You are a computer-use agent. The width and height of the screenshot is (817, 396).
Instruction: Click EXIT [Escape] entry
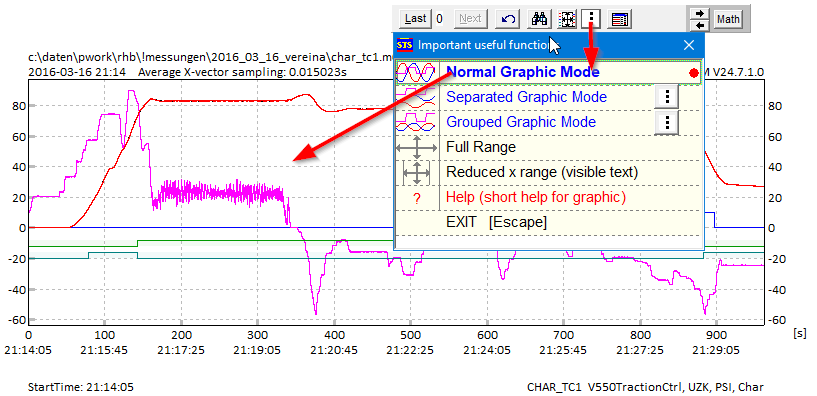[548, 222]
